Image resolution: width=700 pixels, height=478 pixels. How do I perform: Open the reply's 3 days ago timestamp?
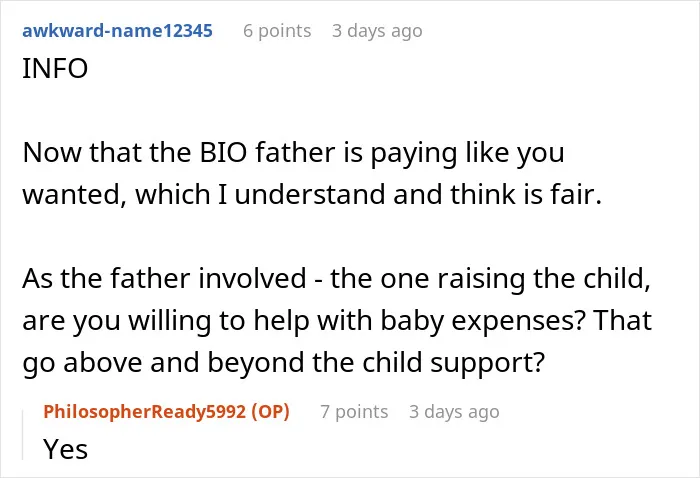tap(454, 411)
